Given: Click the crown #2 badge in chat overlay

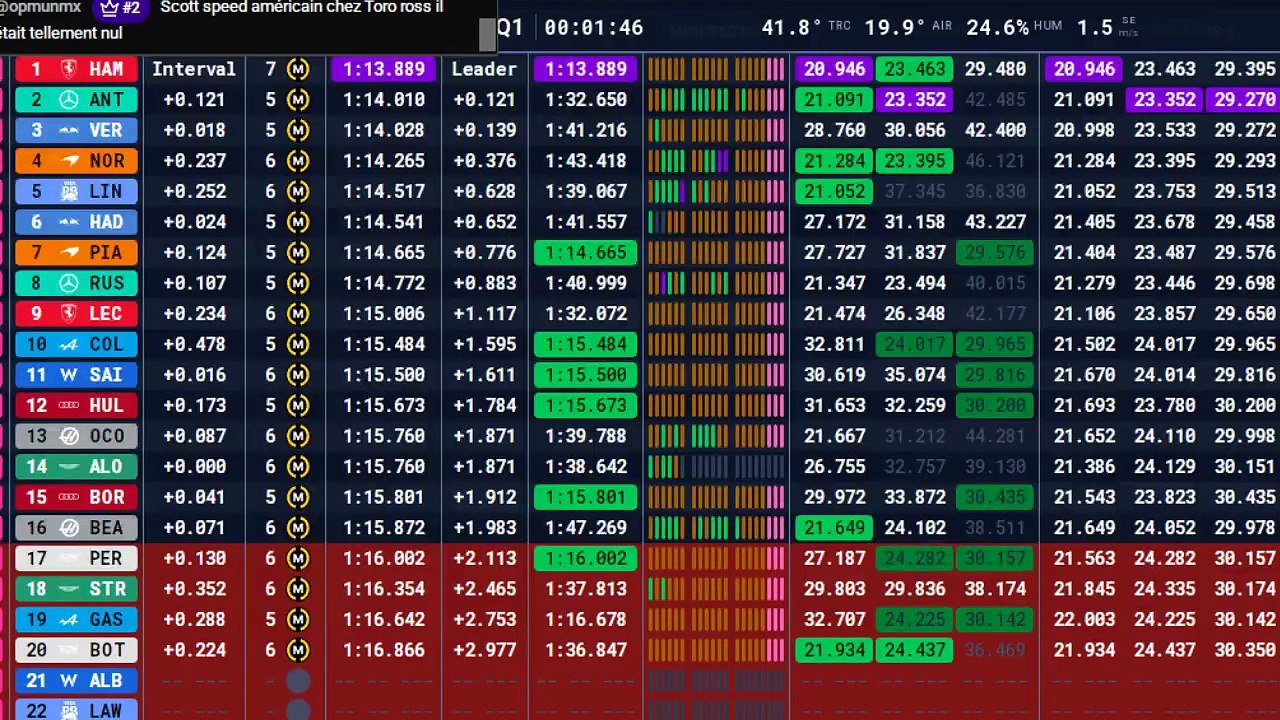Looking at the screenshot, I should 121,9.
